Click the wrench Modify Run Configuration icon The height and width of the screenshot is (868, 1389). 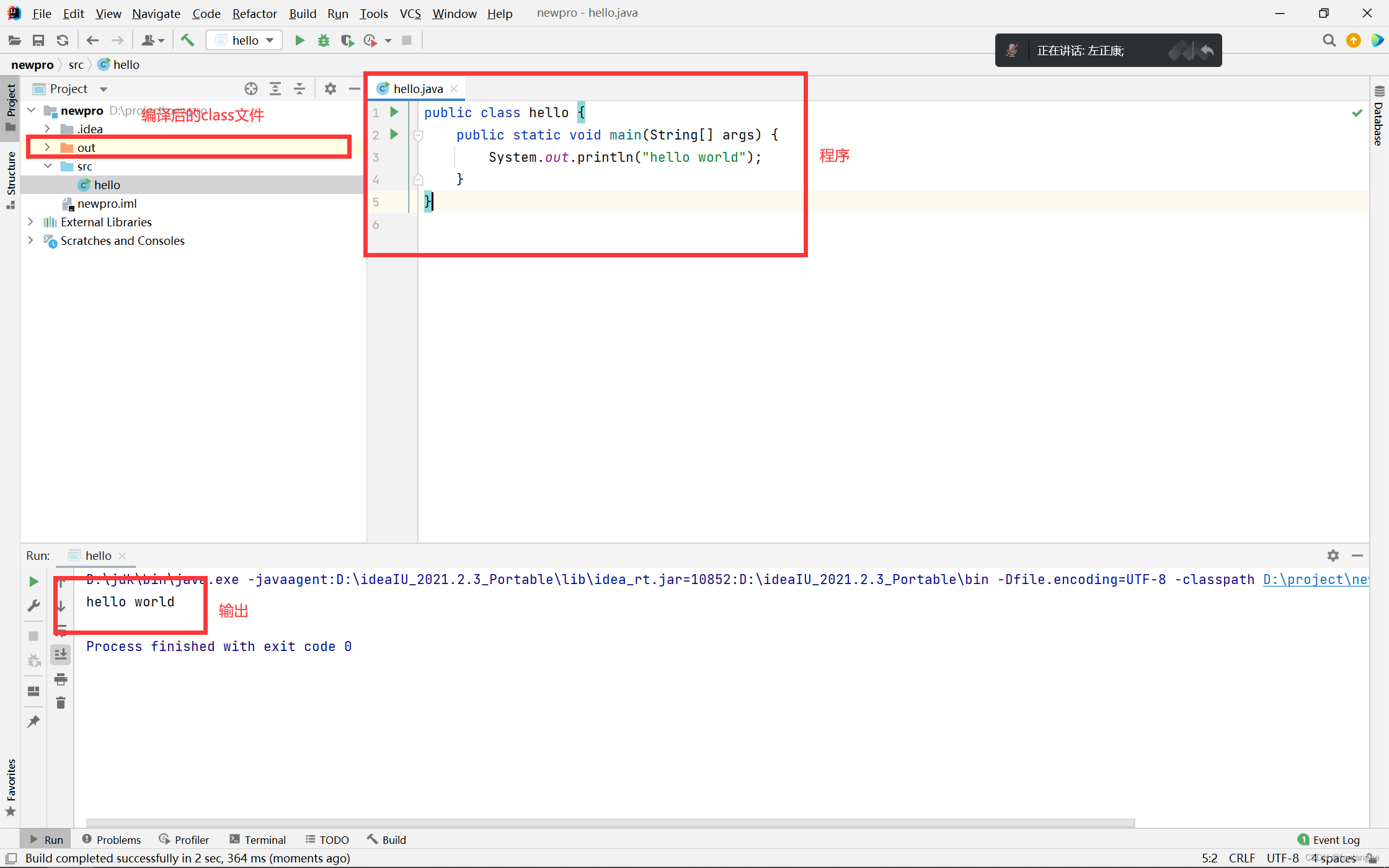pos(34,606)
